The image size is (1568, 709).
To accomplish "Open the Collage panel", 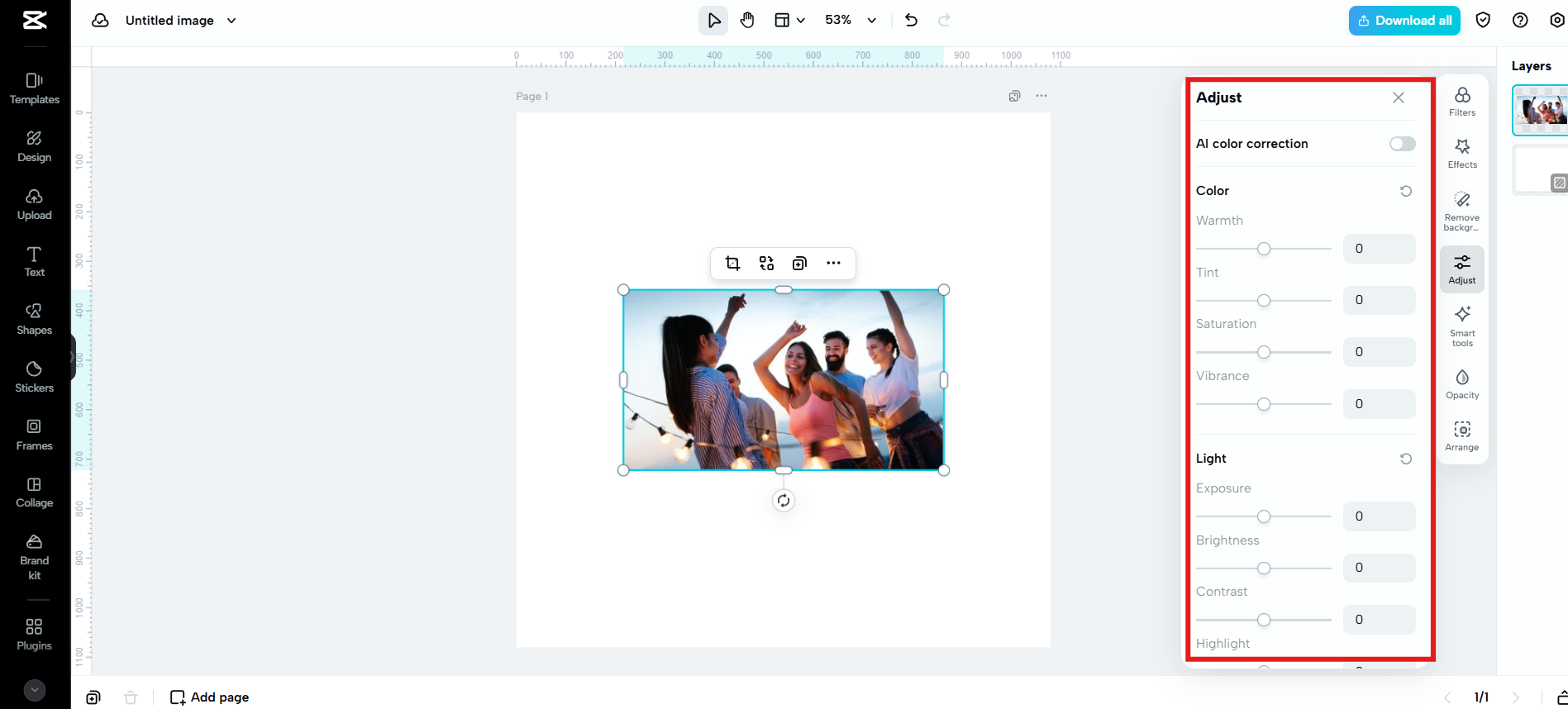I will pyautogui.click(x=35, y=492).
